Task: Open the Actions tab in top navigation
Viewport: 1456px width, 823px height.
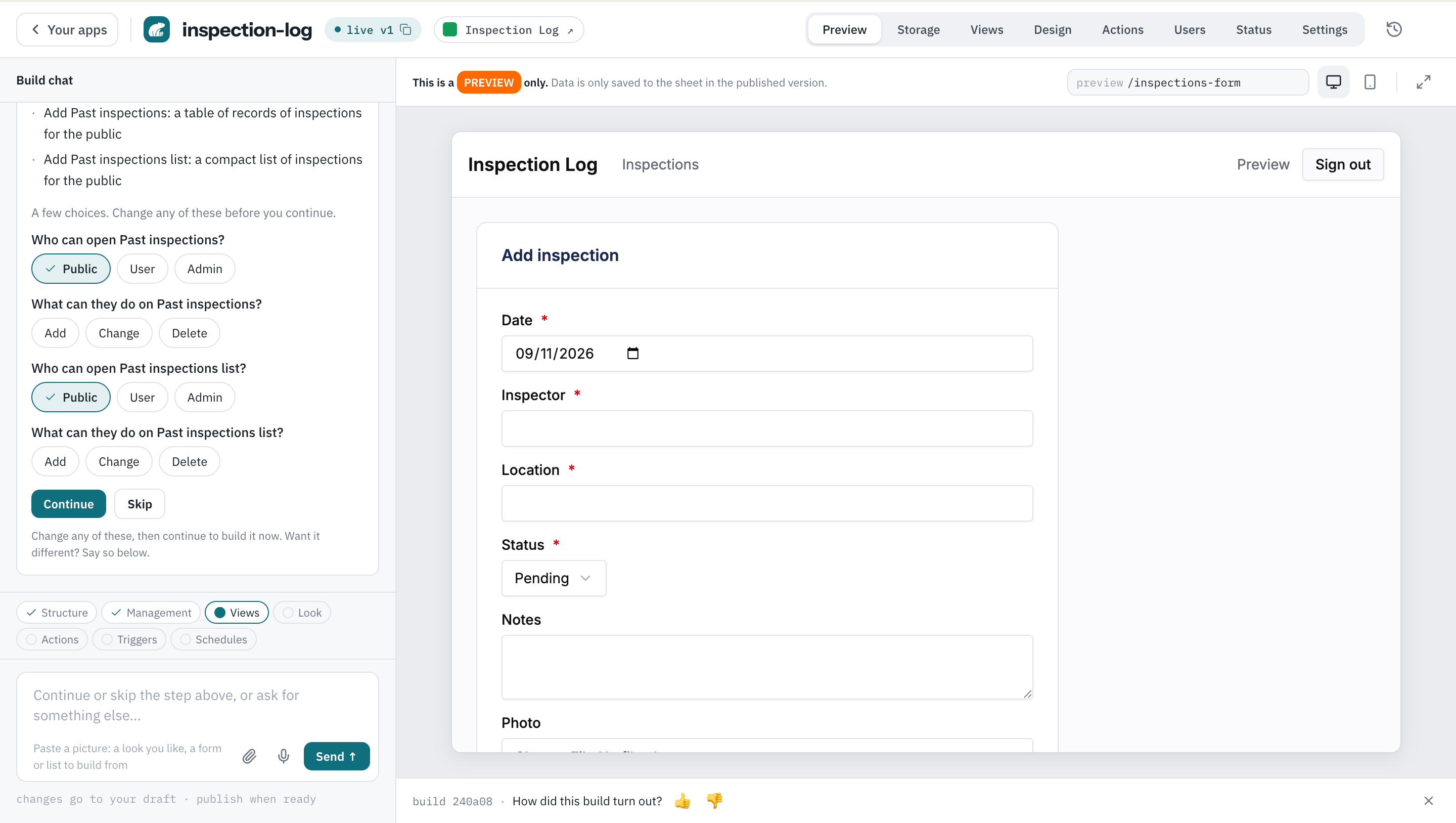Action: click(1122, 29)
